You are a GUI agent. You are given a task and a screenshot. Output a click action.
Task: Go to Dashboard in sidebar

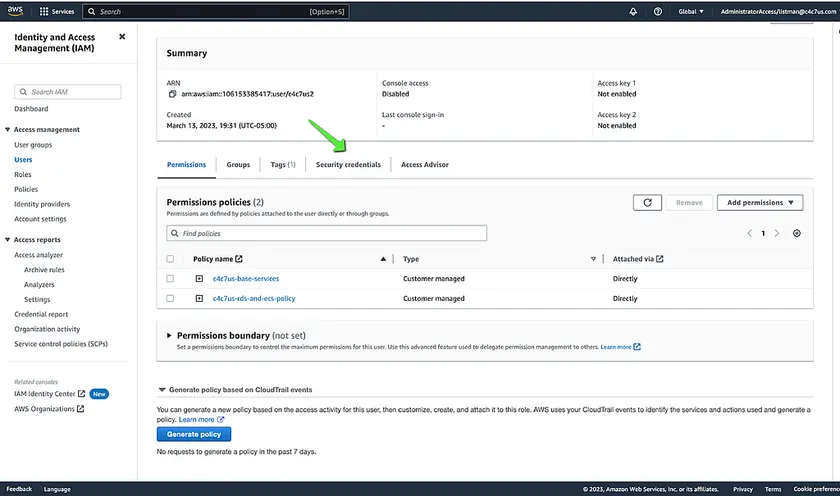click(x=31, y=109)
